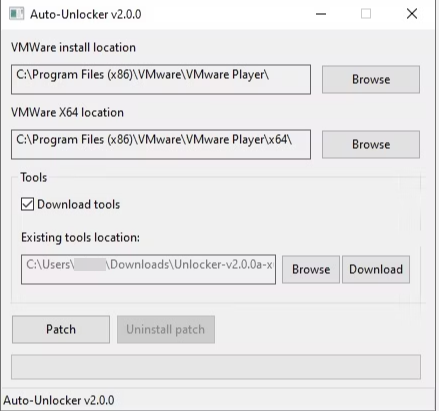
Task: Close the Auto-Unlocker window
Action: [x=412, y=14]
